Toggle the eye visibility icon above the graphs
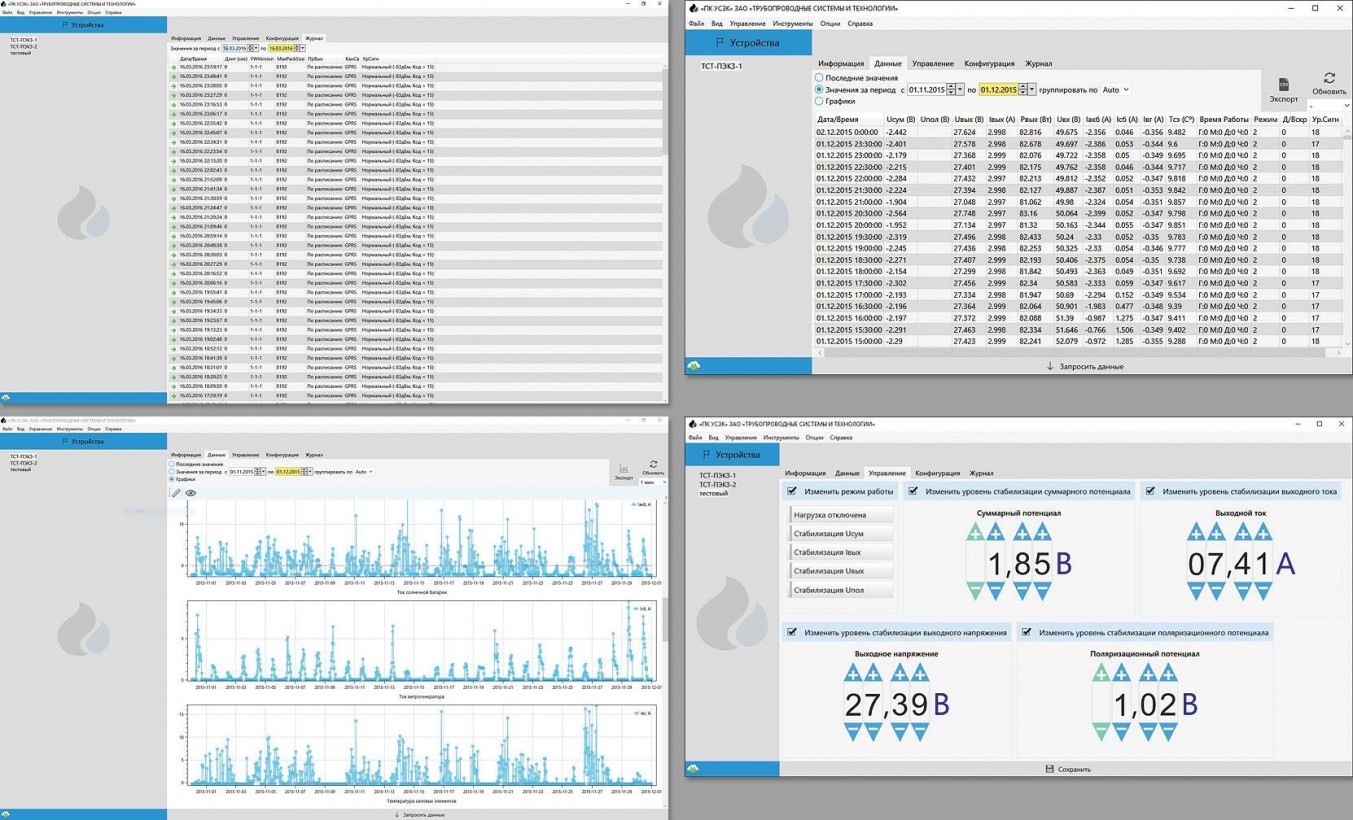1353x820 pixels. click(x=191, y=493)
